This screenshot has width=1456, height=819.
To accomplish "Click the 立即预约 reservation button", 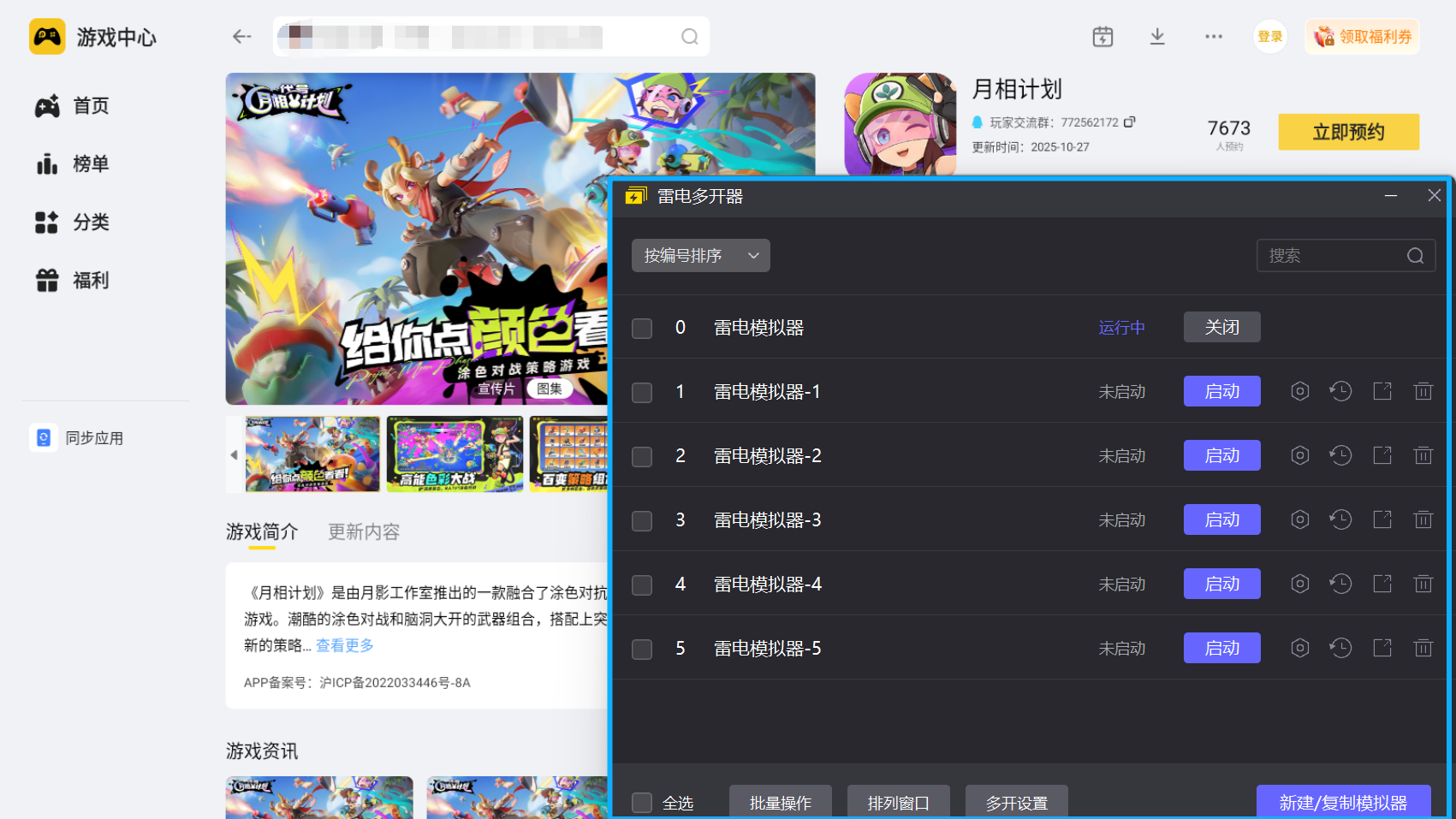I will (1348, 132).
